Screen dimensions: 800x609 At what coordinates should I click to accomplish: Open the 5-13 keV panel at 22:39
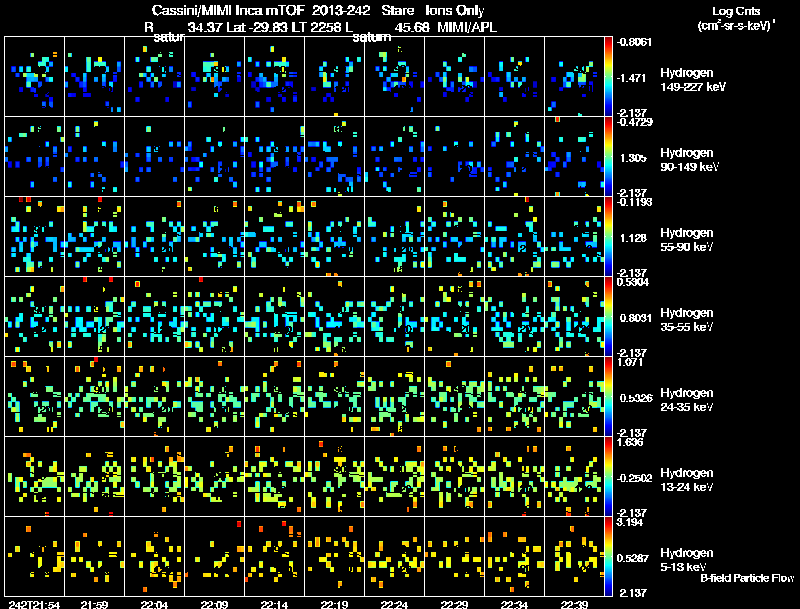click(574, 557)
